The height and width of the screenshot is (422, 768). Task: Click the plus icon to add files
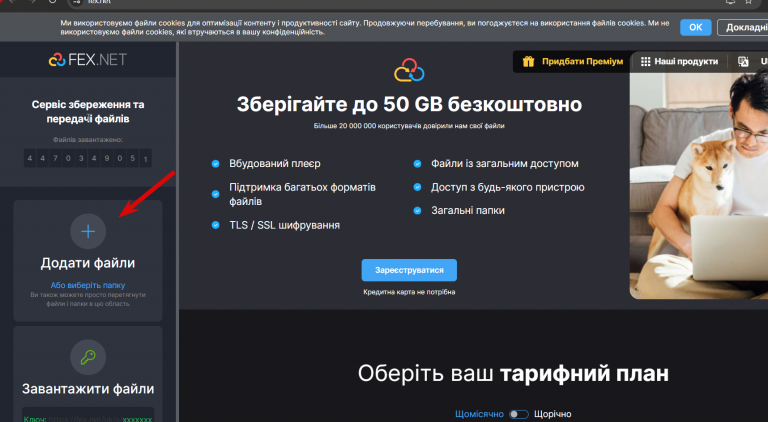(88, 231)
